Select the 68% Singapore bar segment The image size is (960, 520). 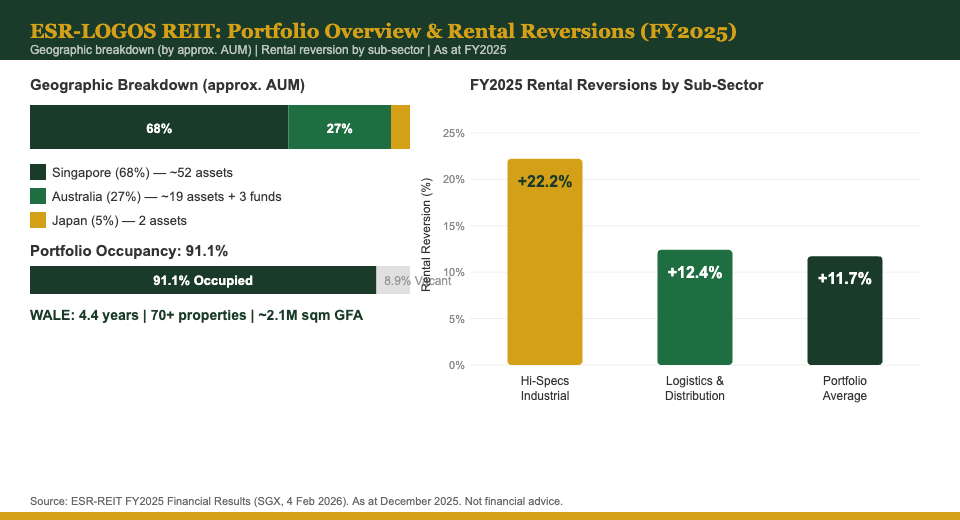[x=159, y=127]
